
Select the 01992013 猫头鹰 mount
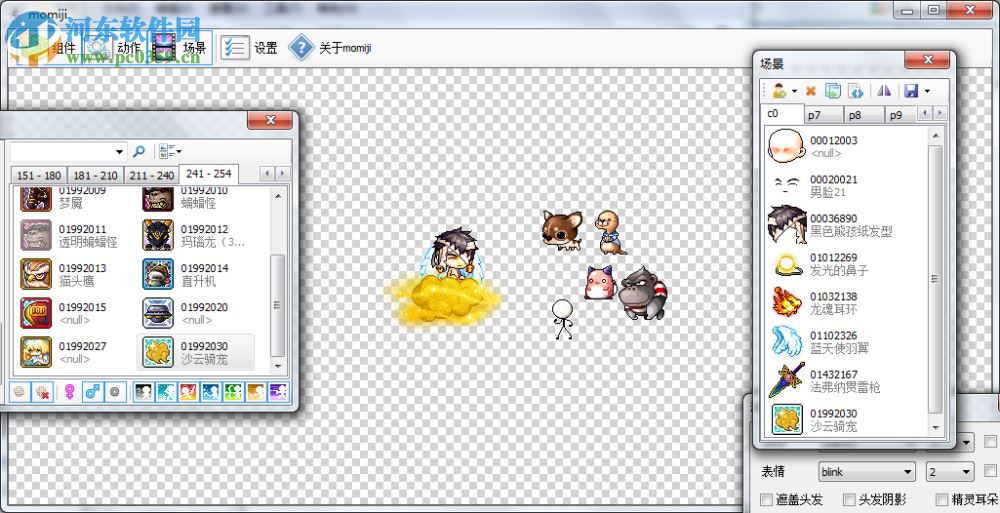(x=75, y=274)
